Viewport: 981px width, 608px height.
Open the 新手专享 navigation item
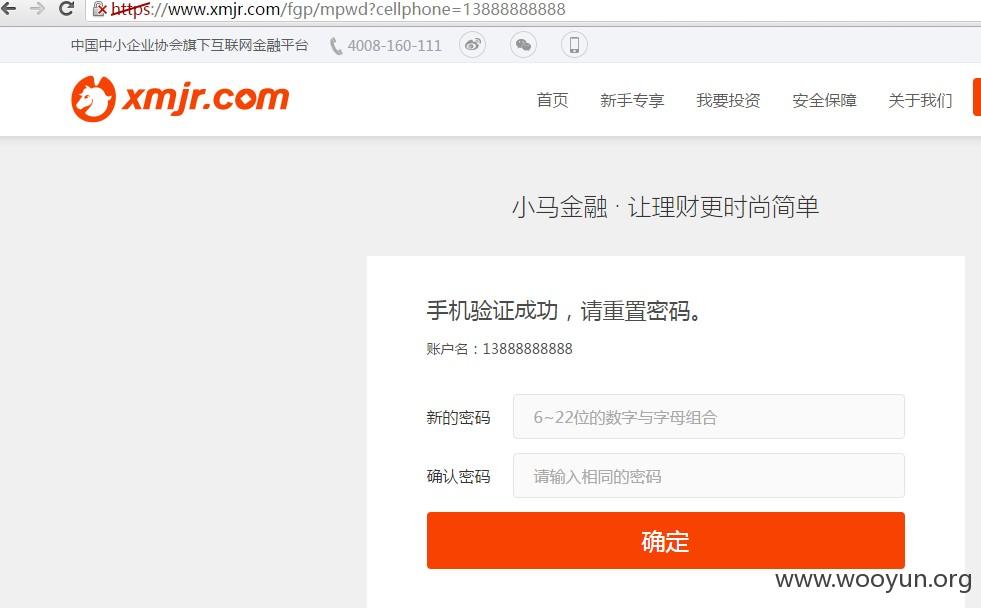tap(632, 100)
